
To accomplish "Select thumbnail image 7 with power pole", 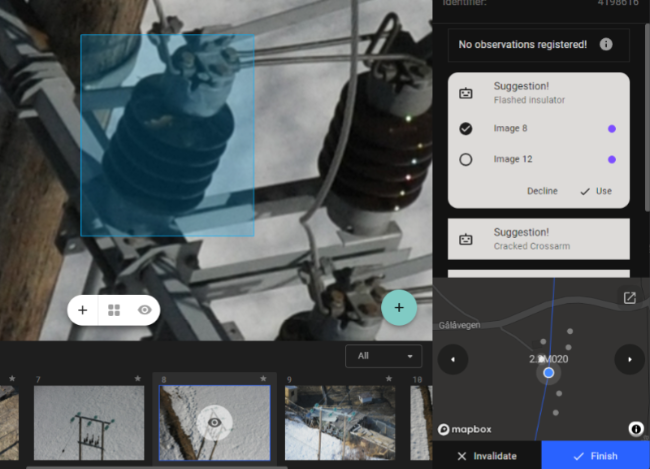I will point(89,423).
